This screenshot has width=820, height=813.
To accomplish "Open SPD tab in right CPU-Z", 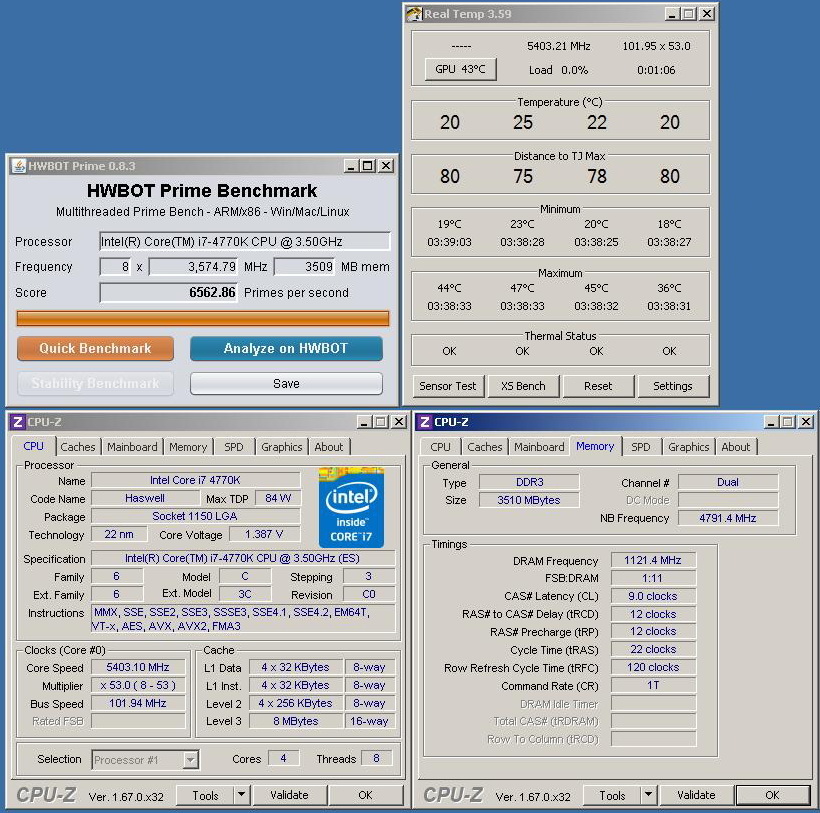I will 641,447.
